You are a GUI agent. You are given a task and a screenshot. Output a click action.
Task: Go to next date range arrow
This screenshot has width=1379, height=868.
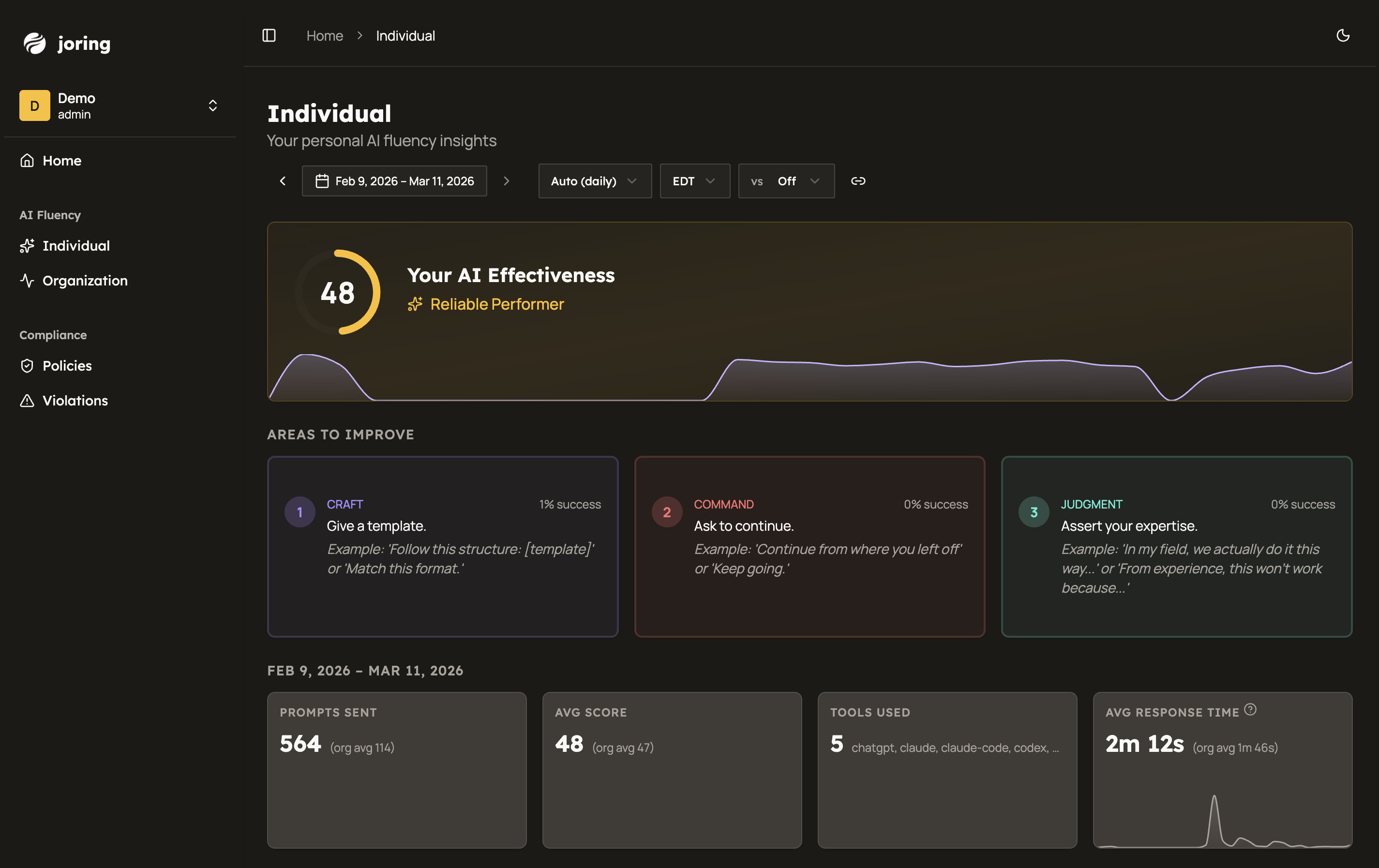point(506,181)
